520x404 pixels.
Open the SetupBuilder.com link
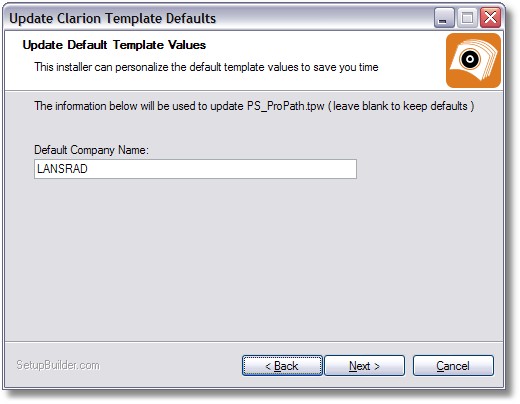(x=58, y=365)
